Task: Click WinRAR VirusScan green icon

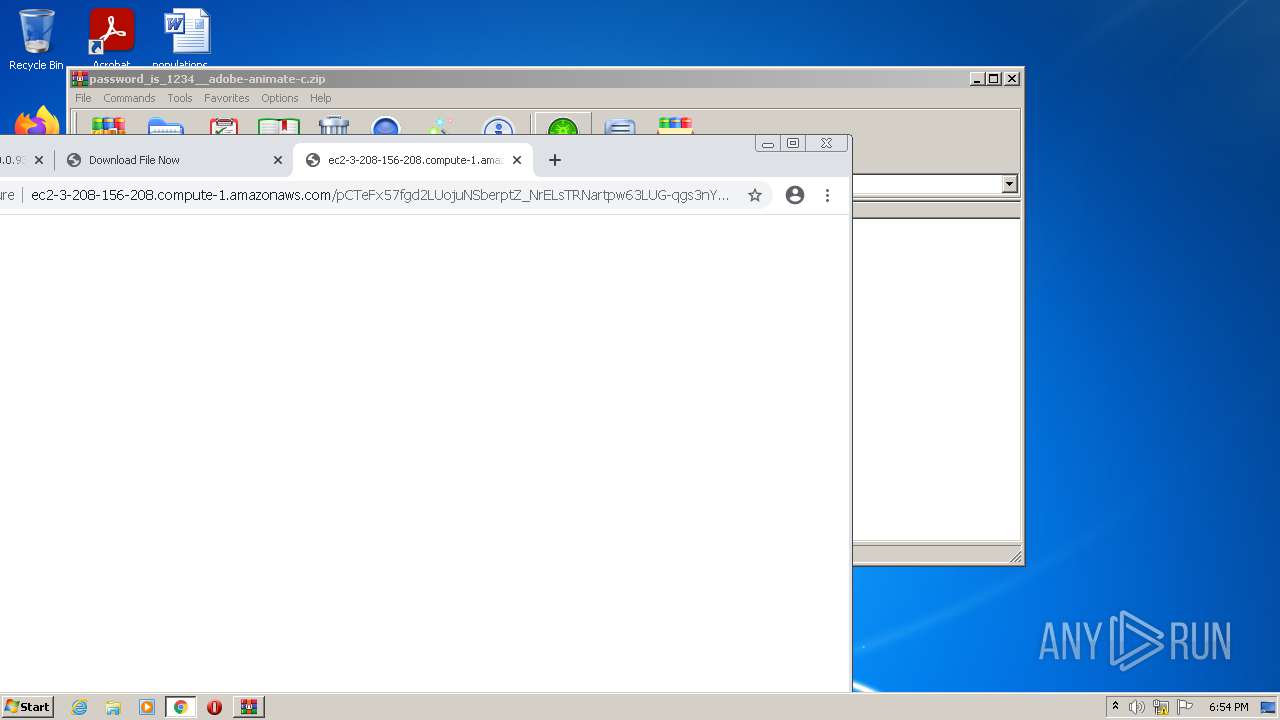Action: pyautogui.click(x=563, y=125)
